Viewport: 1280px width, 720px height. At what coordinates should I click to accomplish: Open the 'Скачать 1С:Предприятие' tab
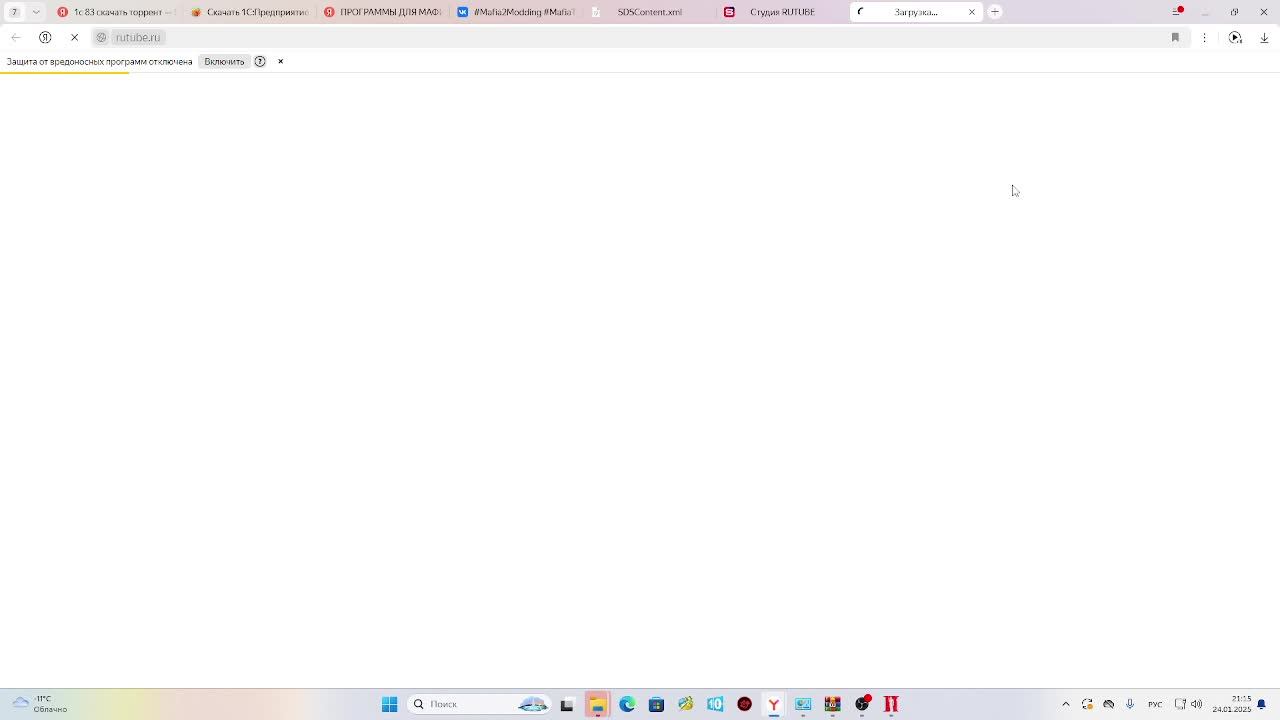249,12
